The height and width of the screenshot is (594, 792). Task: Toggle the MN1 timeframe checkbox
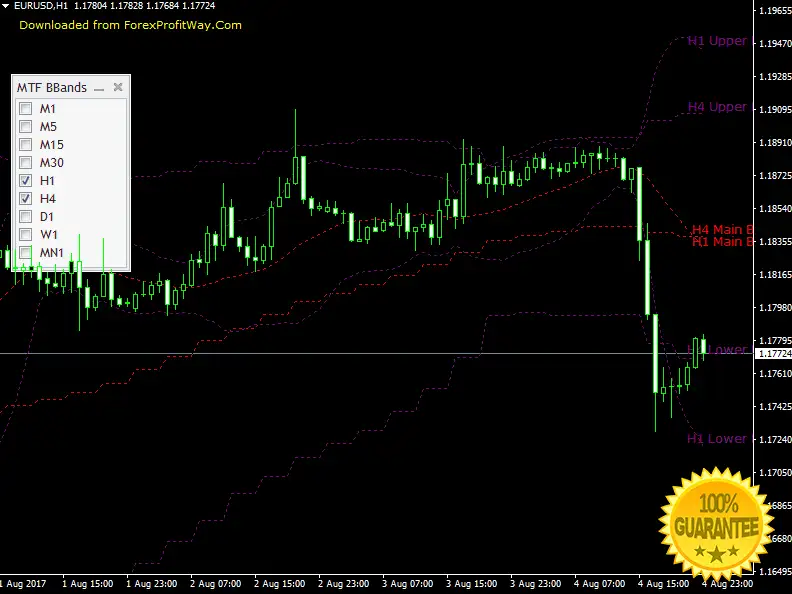pos(25,252)
